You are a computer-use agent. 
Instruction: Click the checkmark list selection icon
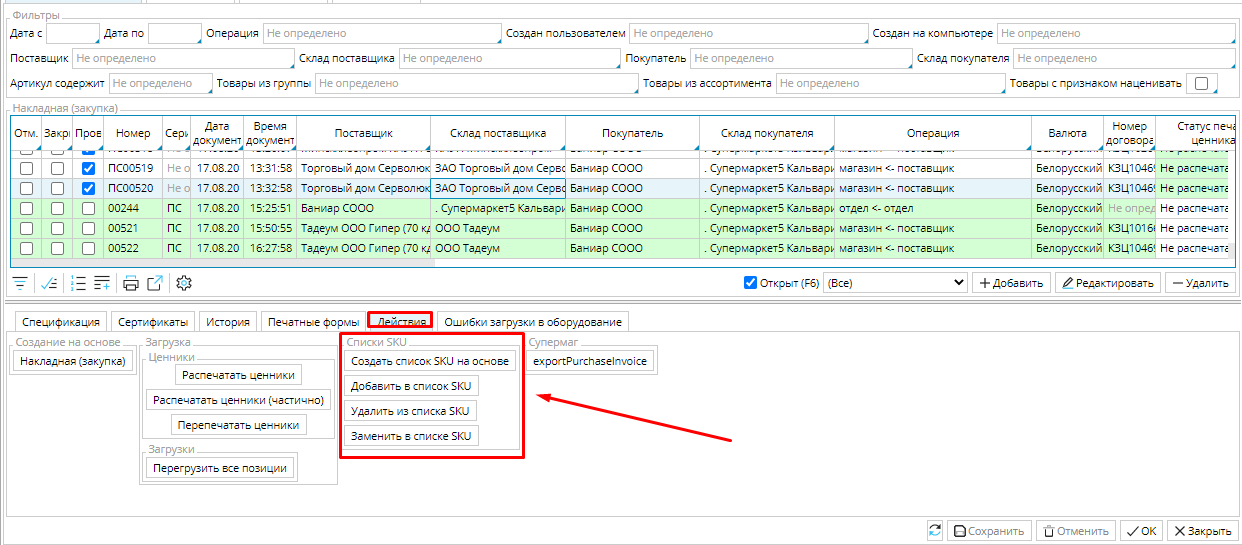49,283
